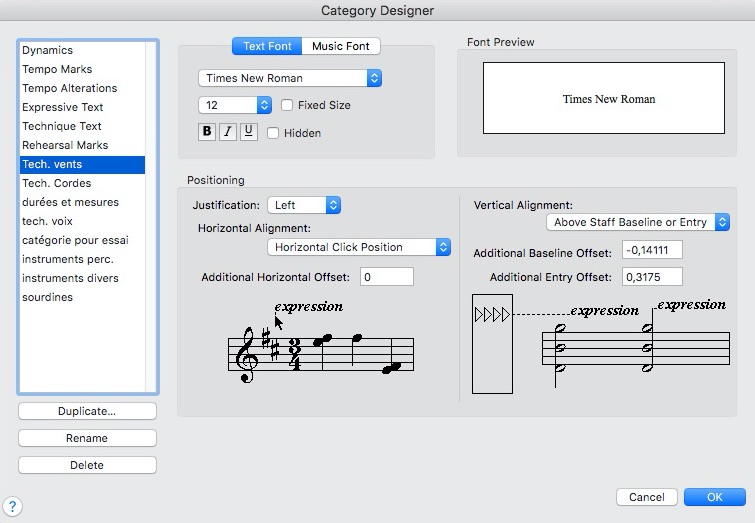Viewport: 755px width, 523px height.
Task: Enable the Fixed Size checkbox
Action: coord(287,105)
